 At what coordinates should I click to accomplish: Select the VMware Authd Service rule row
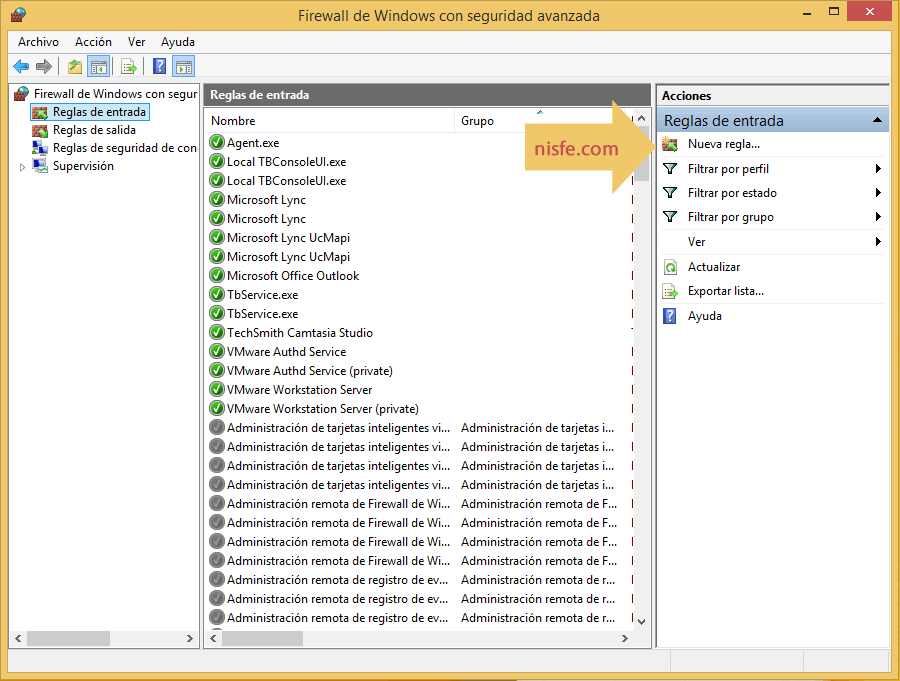(286, 351)
